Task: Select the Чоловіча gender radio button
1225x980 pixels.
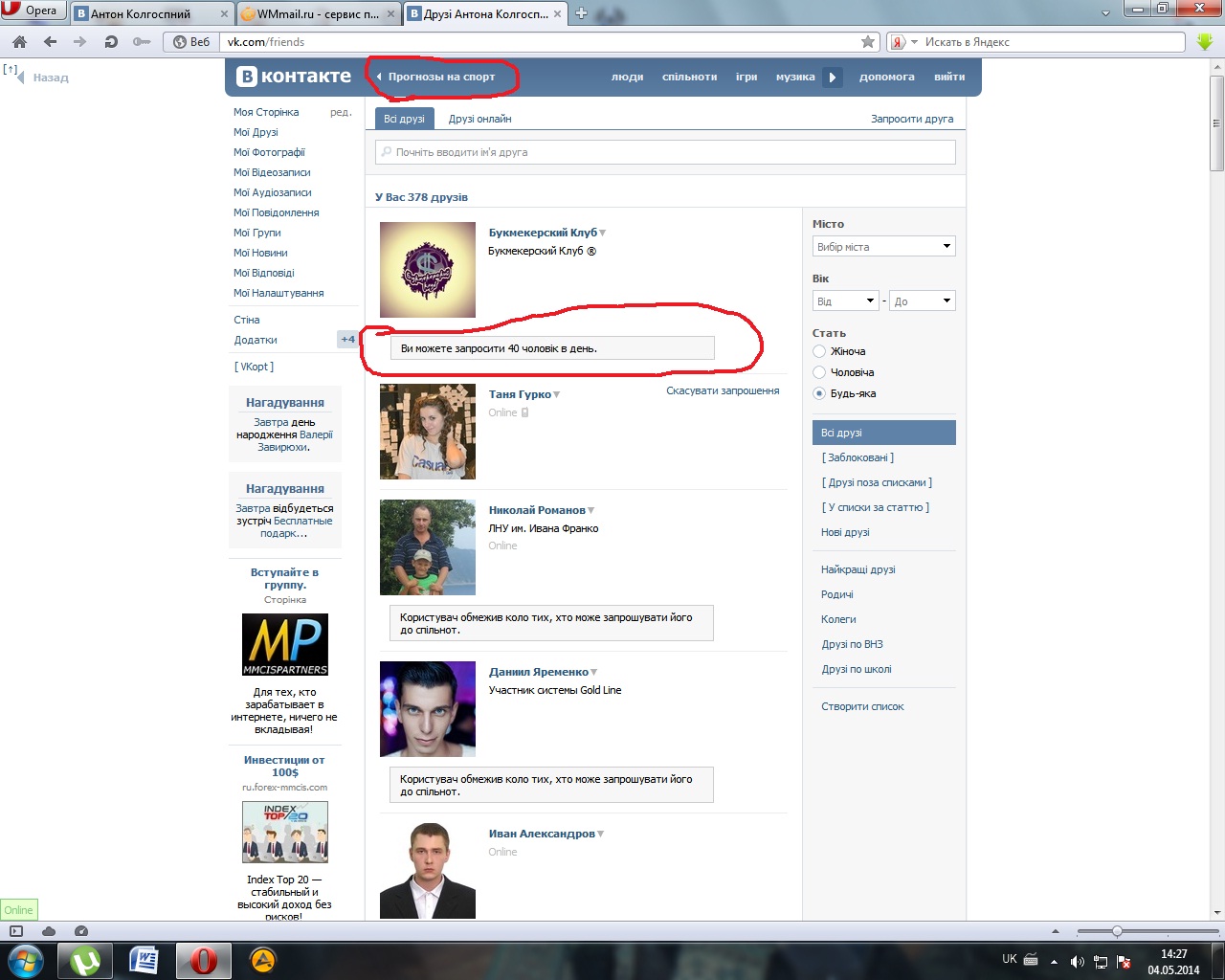Action: pos(819,372)
